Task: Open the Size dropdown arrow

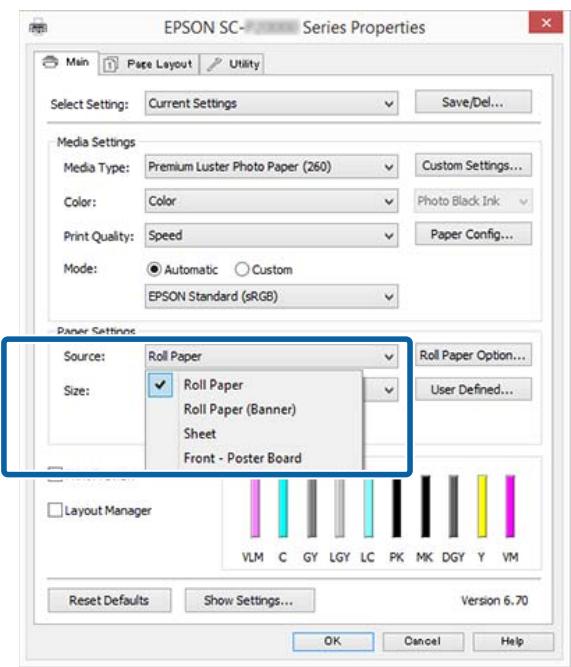Action: coord(388,390)
